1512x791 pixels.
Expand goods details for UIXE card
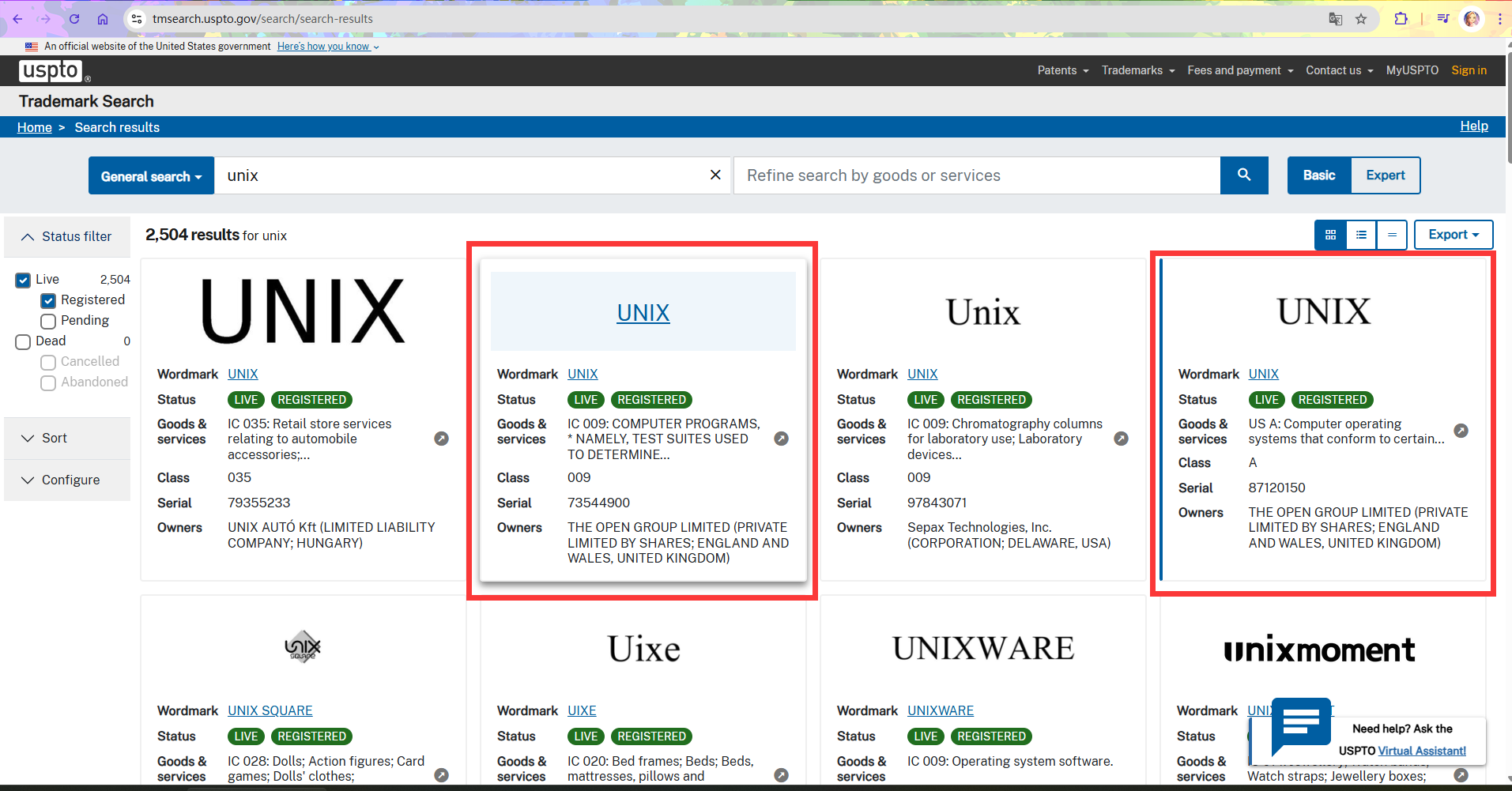click(x=782, y=775)
